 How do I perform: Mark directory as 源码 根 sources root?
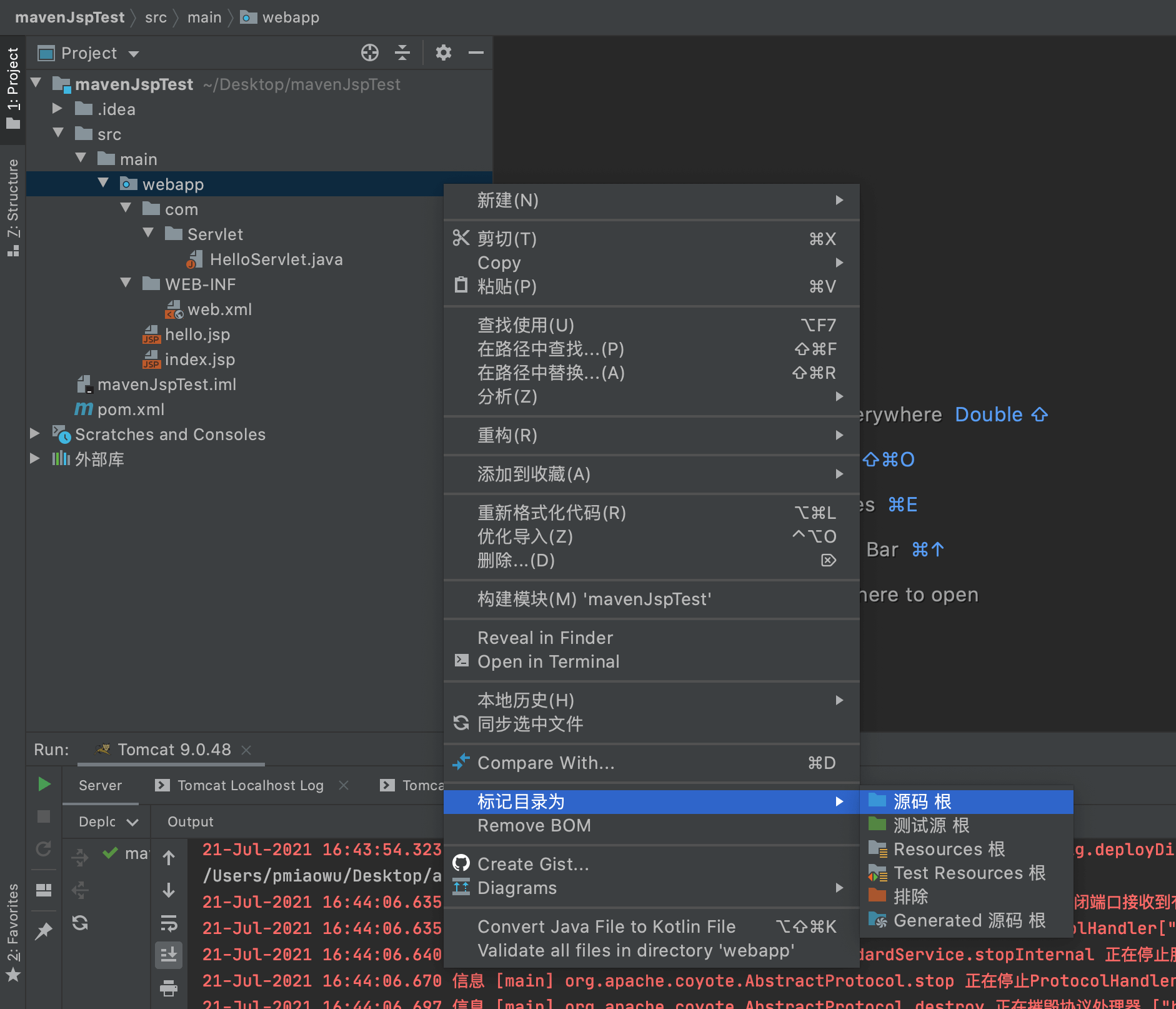pos(967,801)
